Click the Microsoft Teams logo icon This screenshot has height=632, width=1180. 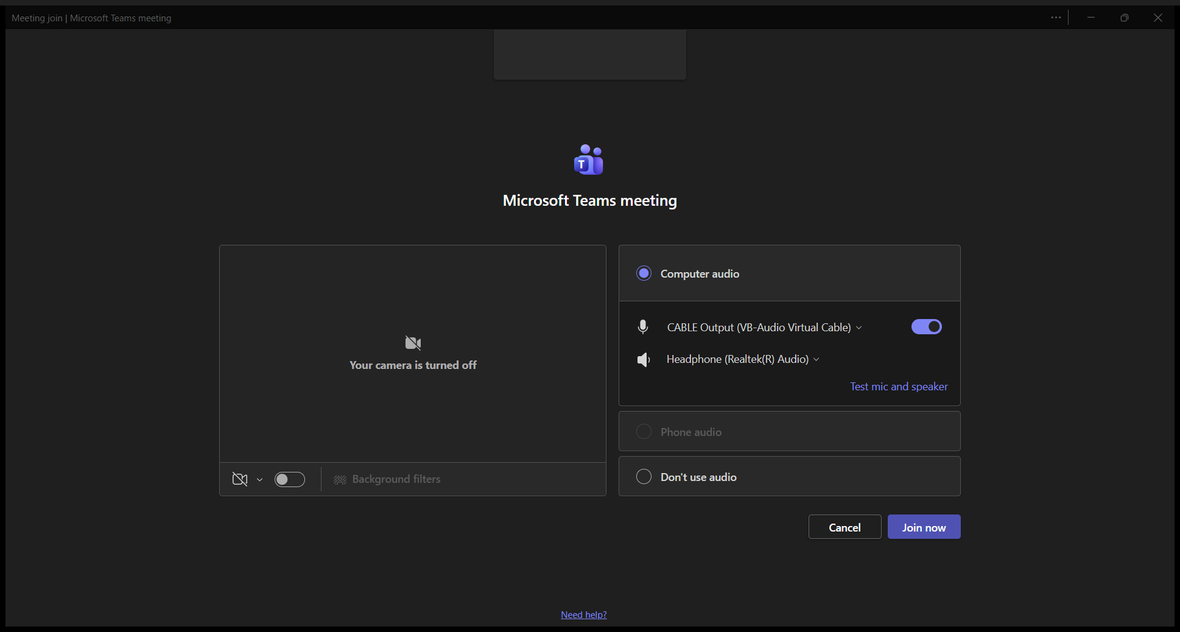(x=589, y=160)
